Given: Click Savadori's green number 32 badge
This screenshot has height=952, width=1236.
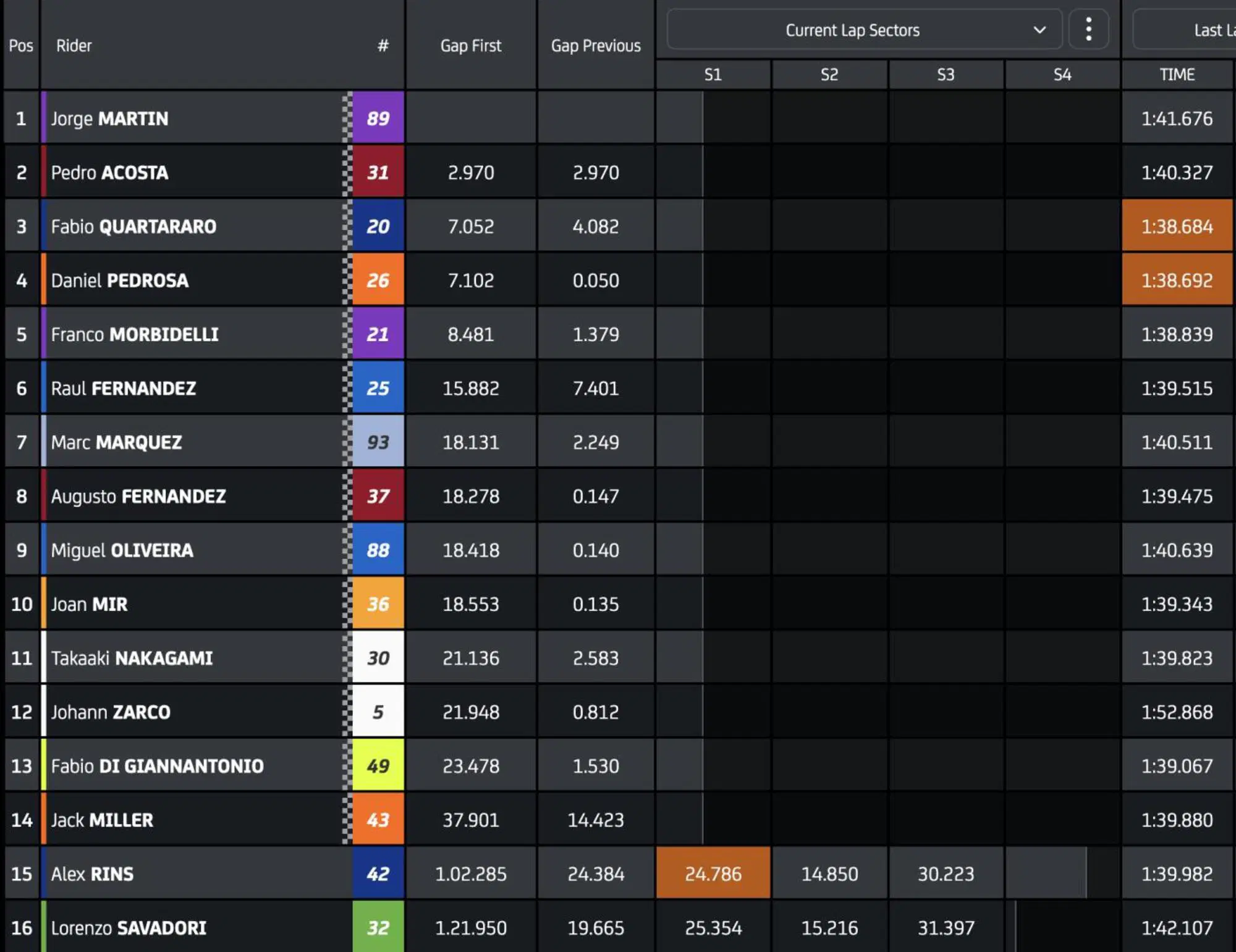Looking at the screenshot, I should click(378, 928).
